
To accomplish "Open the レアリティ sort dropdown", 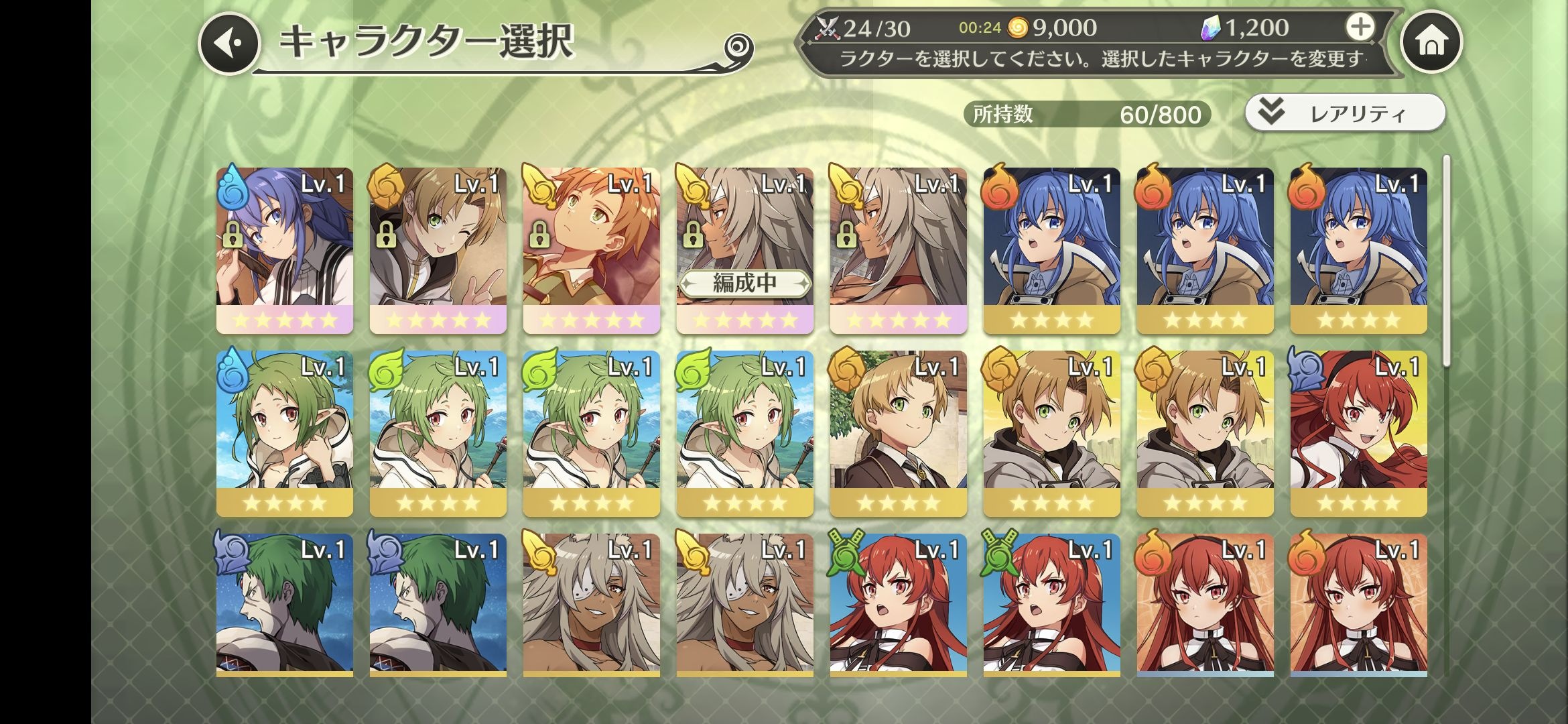I will 1345,113.
